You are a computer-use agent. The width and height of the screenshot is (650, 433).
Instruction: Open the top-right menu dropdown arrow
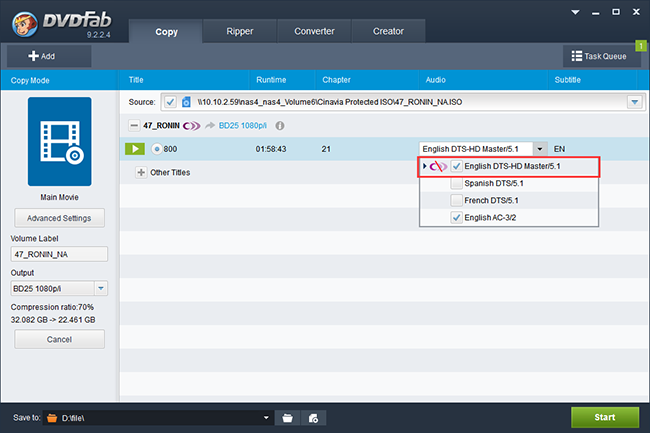click(575, 12)
